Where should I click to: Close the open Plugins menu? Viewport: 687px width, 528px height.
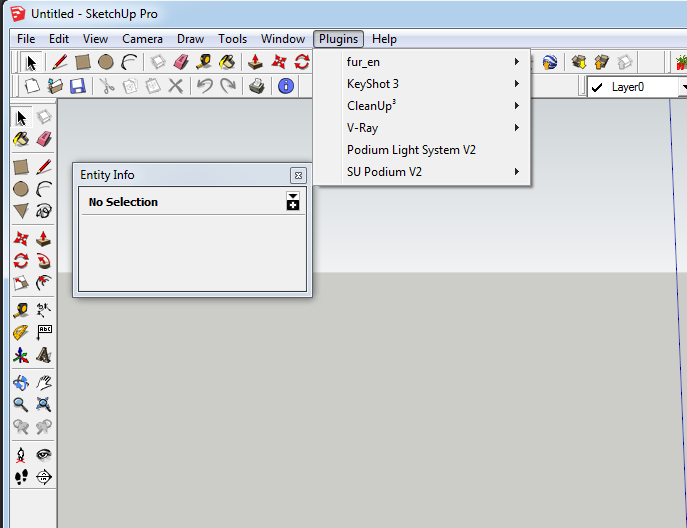[338, 39]
